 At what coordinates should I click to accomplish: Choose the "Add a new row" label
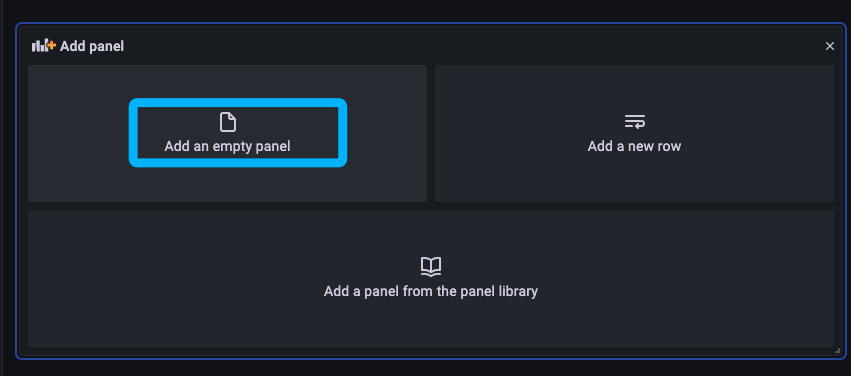click(x=634, y=146)
